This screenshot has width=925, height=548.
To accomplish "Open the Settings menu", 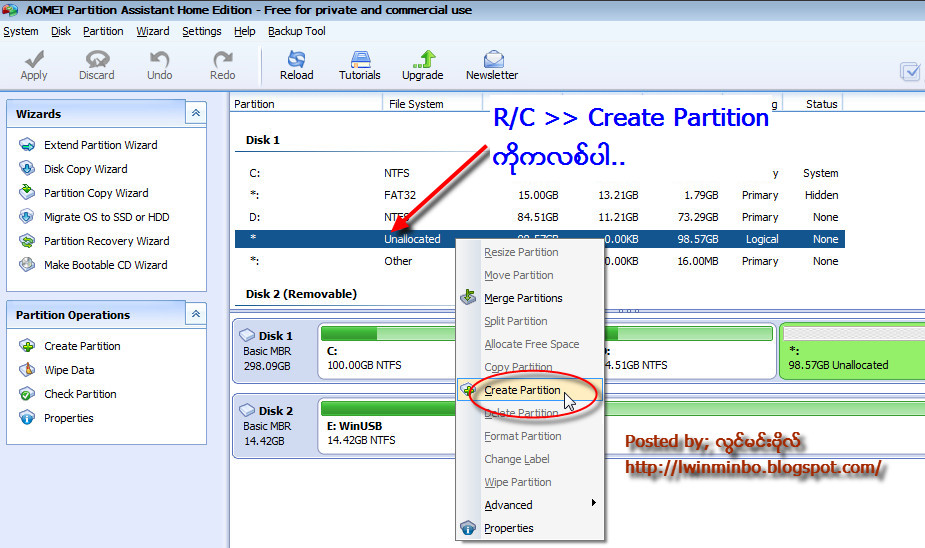I will [x=202, y=31].
